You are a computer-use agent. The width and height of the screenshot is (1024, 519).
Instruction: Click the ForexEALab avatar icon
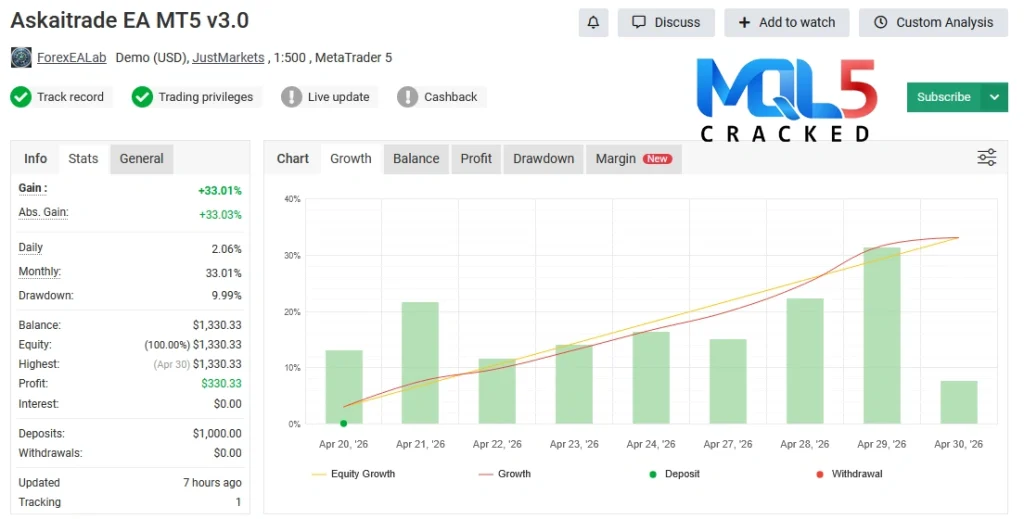(x=21, y=57)
